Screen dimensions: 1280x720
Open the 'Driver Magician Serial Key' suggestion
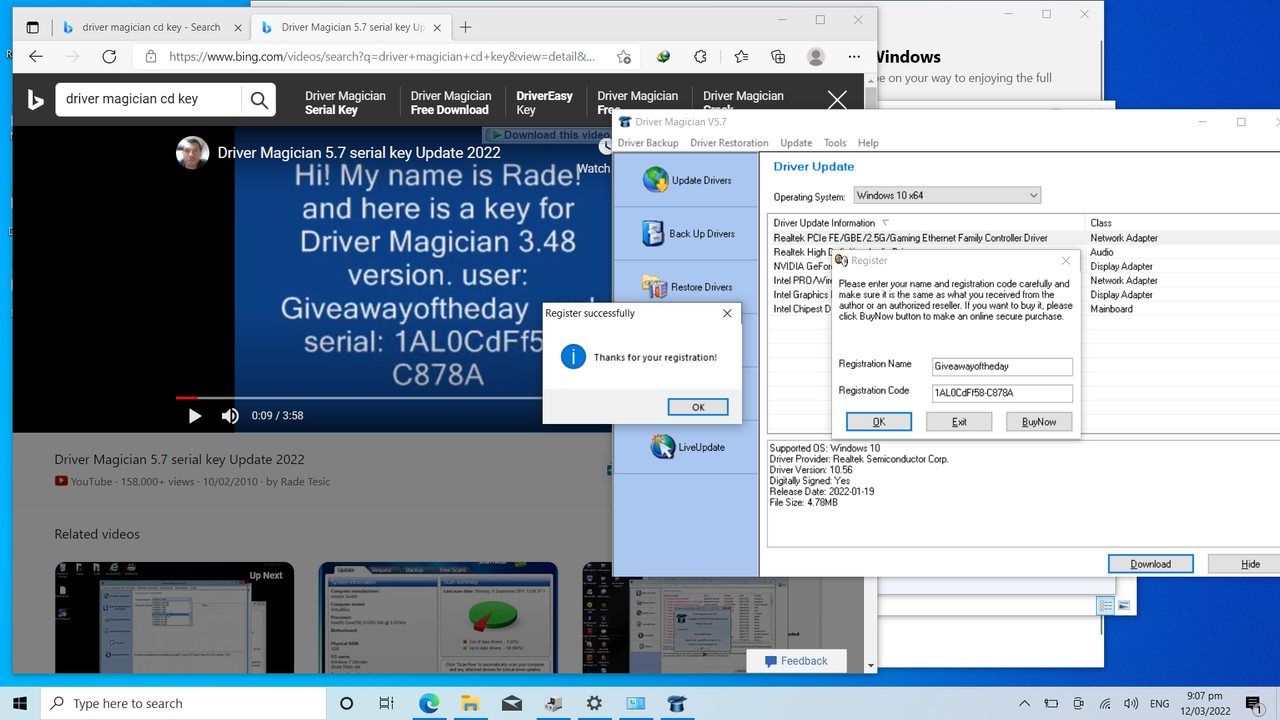pyautogui.click(x=345, y=103)
